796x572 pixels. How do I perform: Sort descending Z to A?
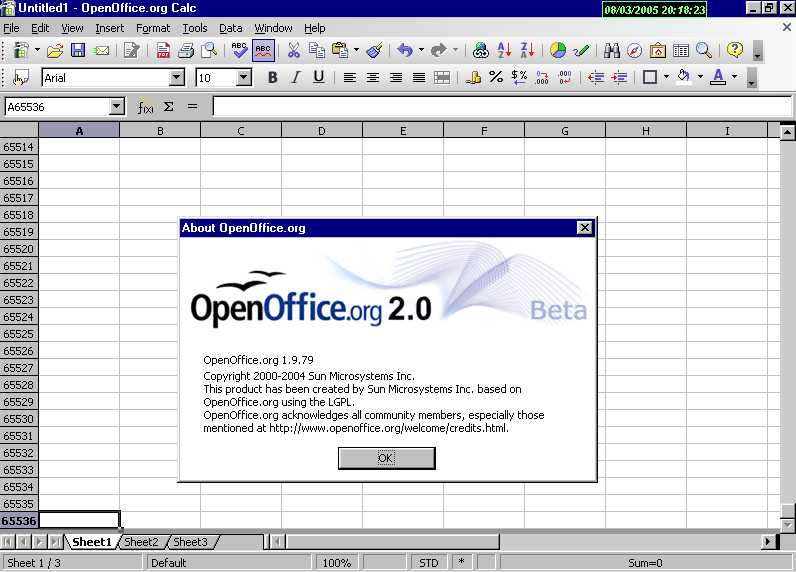click(x=527, y=50)
